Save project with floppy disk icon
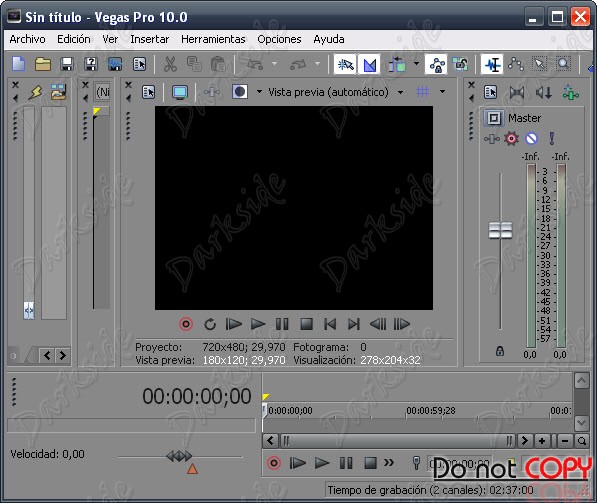Viewport: 597px width, 503px height. click(67, 64)
